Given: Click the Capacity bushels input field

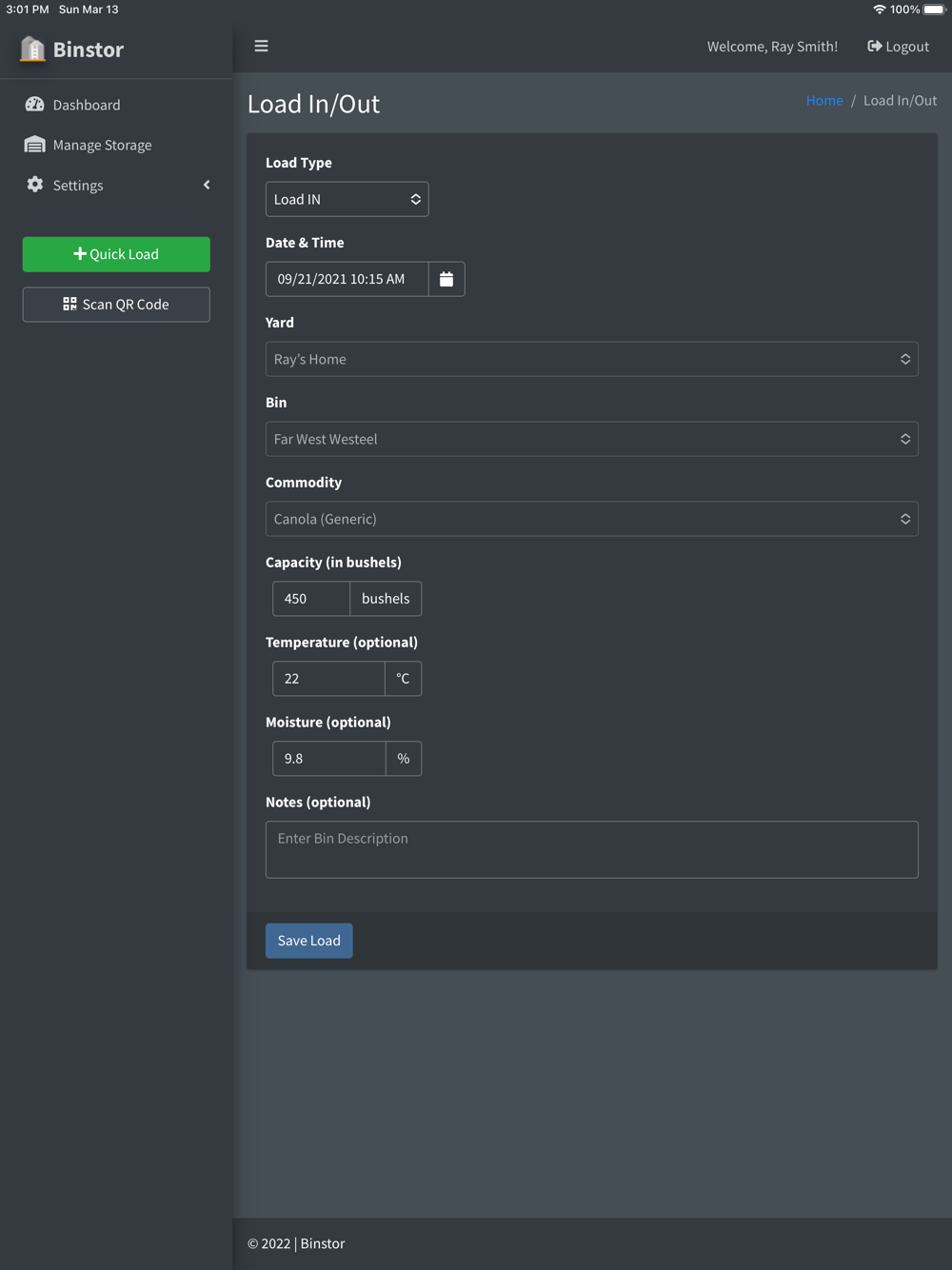Looking at the screenshot, I should coord(311,599).
